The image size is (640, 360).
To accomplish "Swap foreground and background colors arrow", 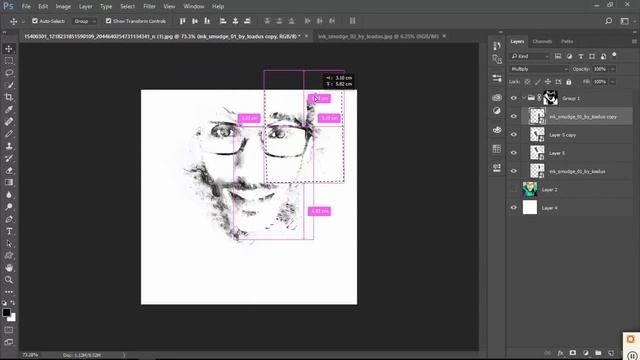I will pyautogui.click(x=13, y=303).
